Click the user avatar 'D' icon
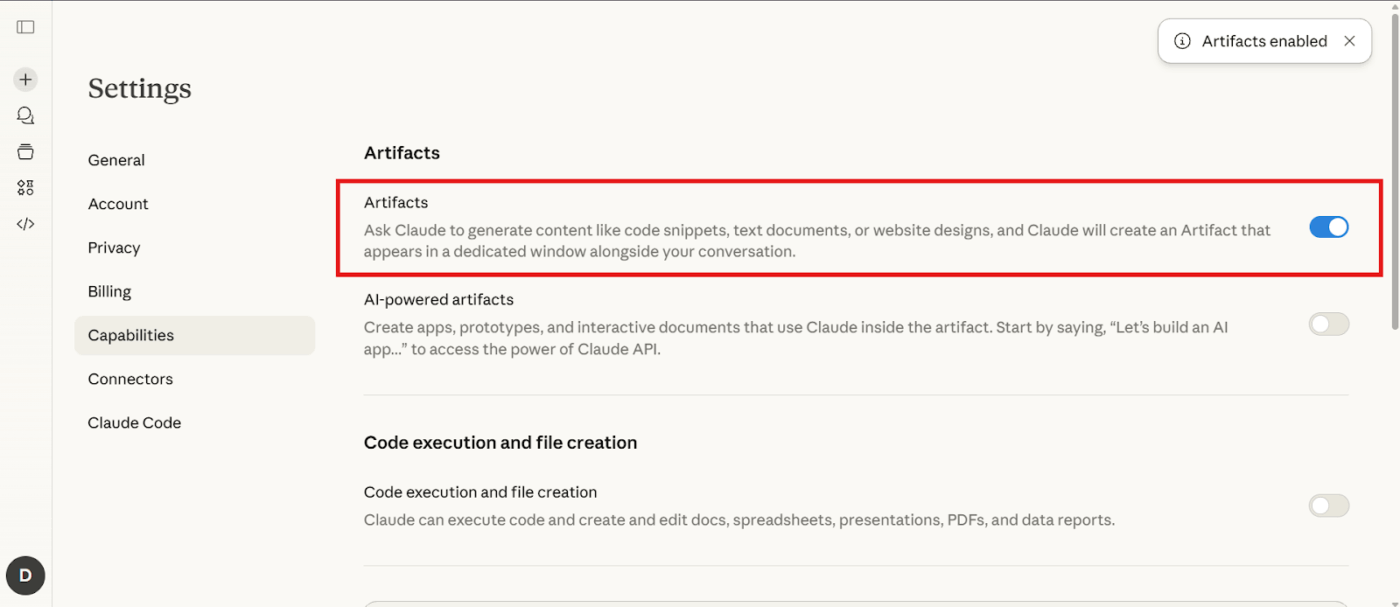The height and width of the screenshot is (607, 1400). 26,575
